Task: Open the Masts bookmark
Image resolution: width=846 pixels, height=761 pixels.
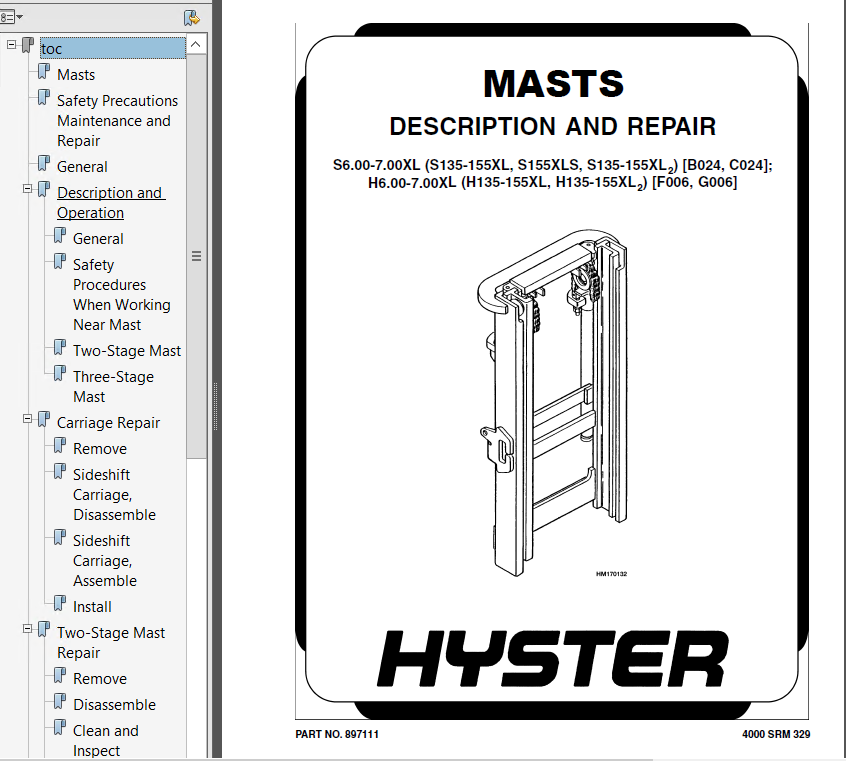Action: pyautogui.click(x=76, y=74)
